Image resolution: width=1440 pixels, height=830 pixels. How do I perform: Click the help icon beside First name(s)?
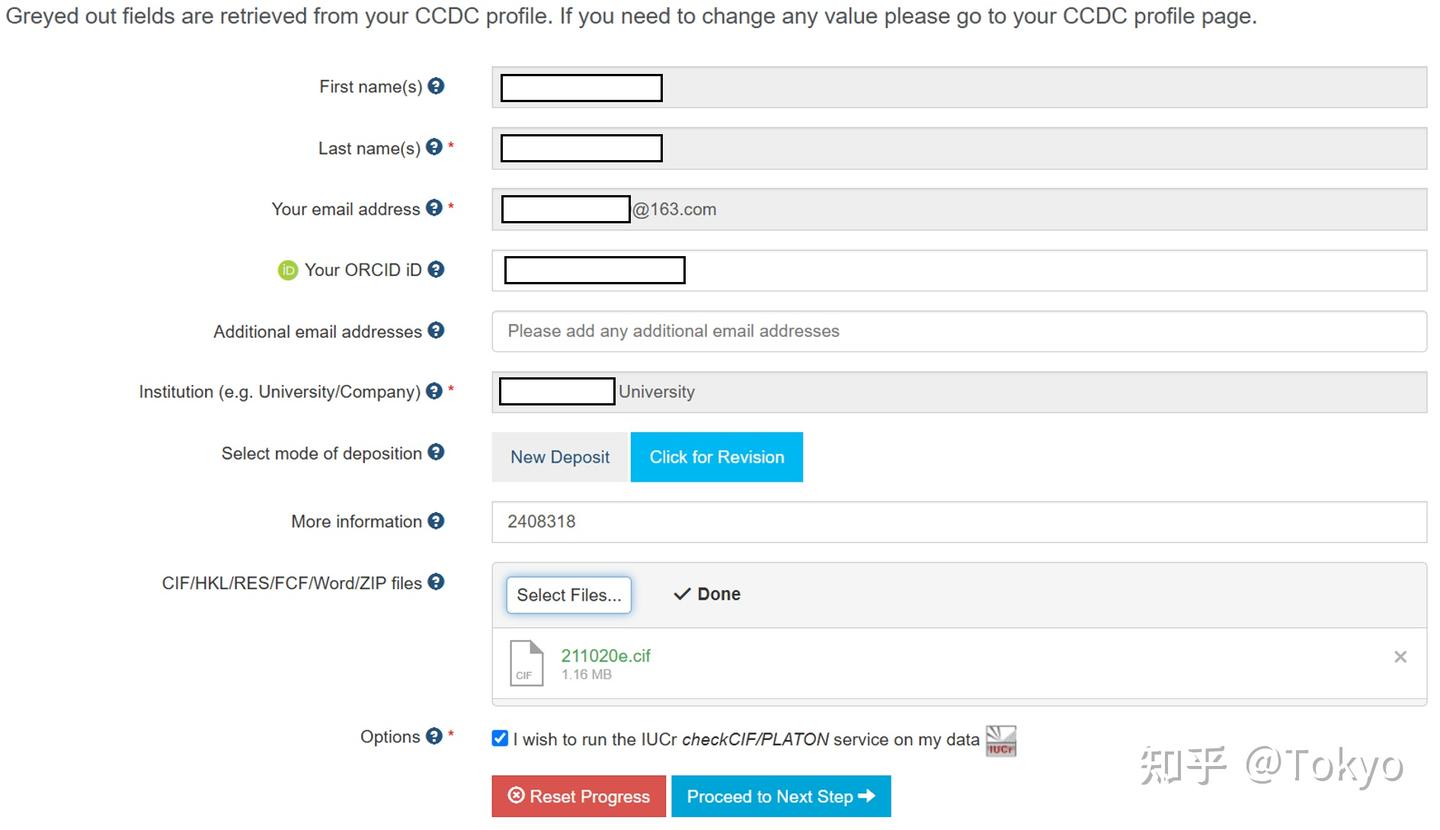[436, 86]
